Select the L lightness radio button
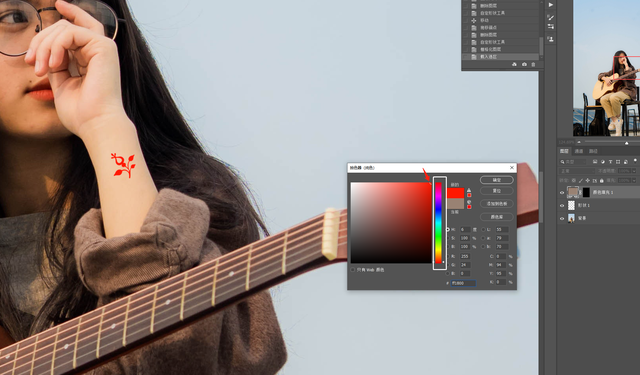 click(x=483, y=230)
